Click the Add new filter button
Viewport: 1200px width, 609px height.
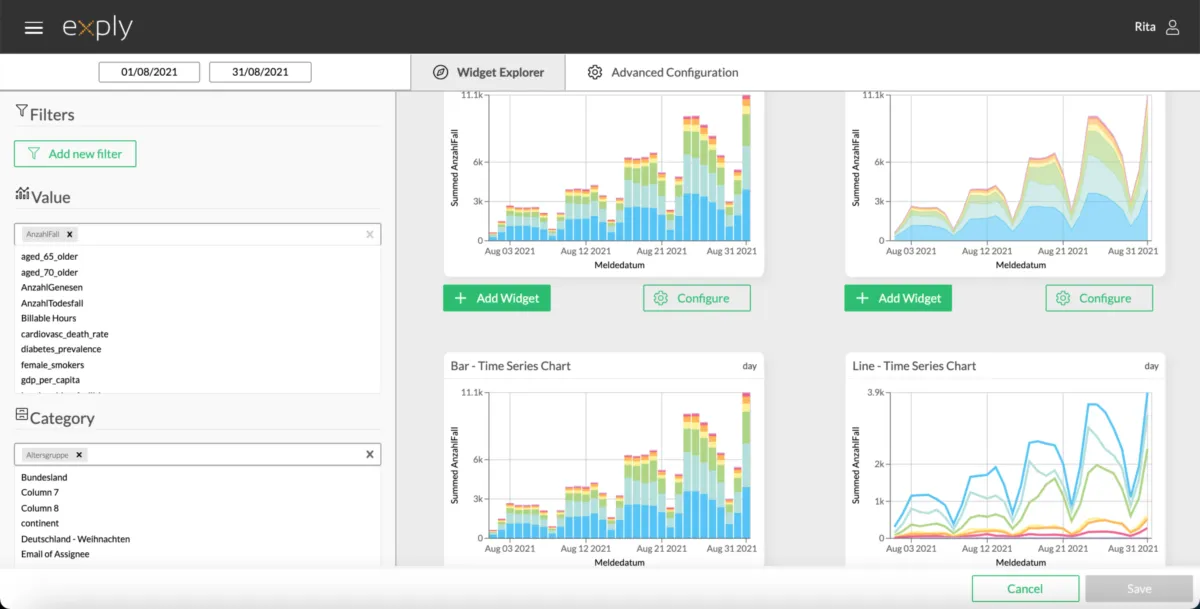tap(75, 154)
